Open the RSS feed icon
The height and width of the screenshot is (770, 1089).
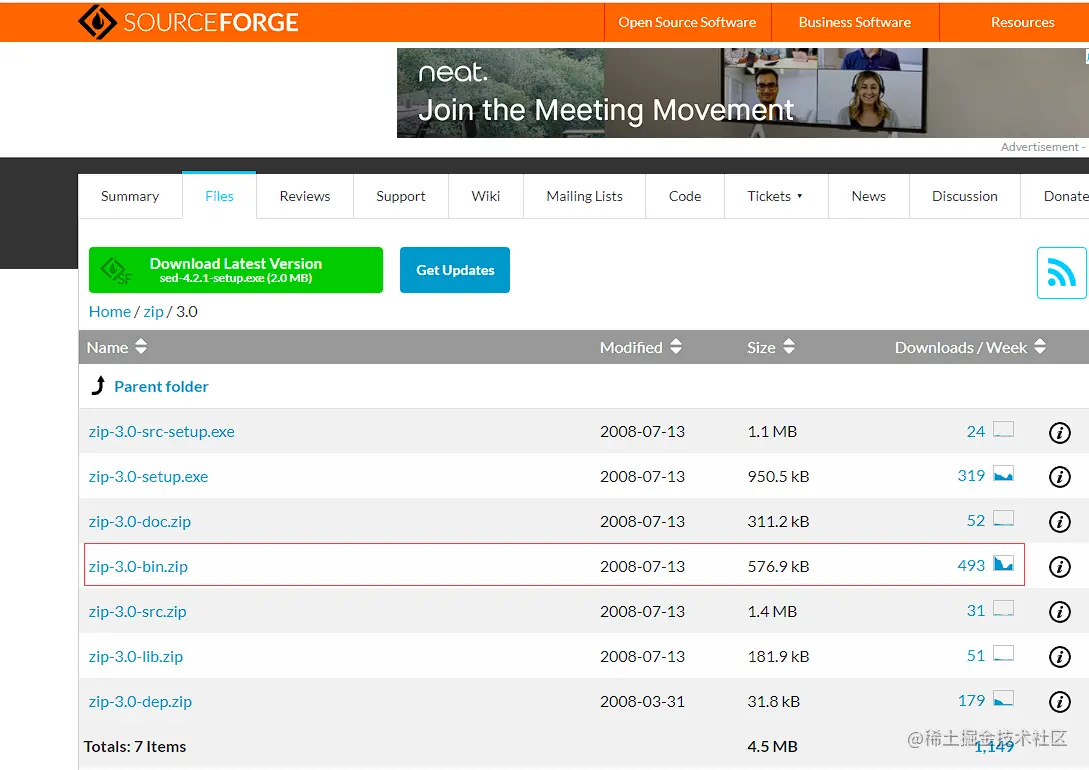pyautogui.click(x=1061, y=273)
